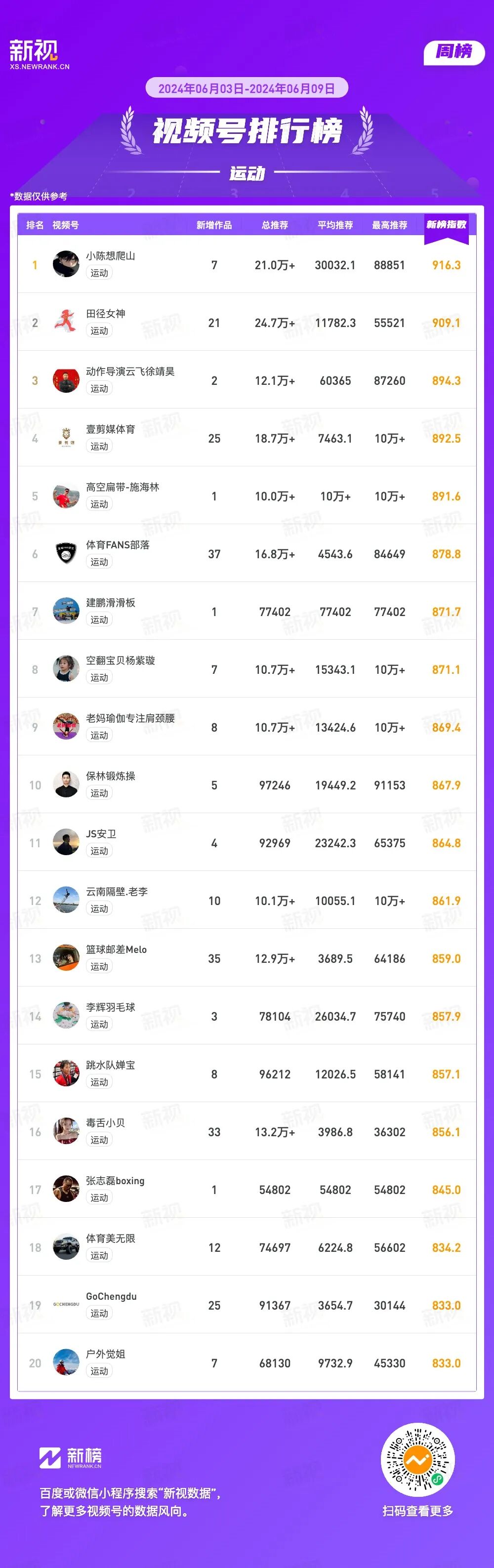Click the 体育FANS部落 shield avatar icon
The width and height of the screenshot is (494, 1568).
66,553
